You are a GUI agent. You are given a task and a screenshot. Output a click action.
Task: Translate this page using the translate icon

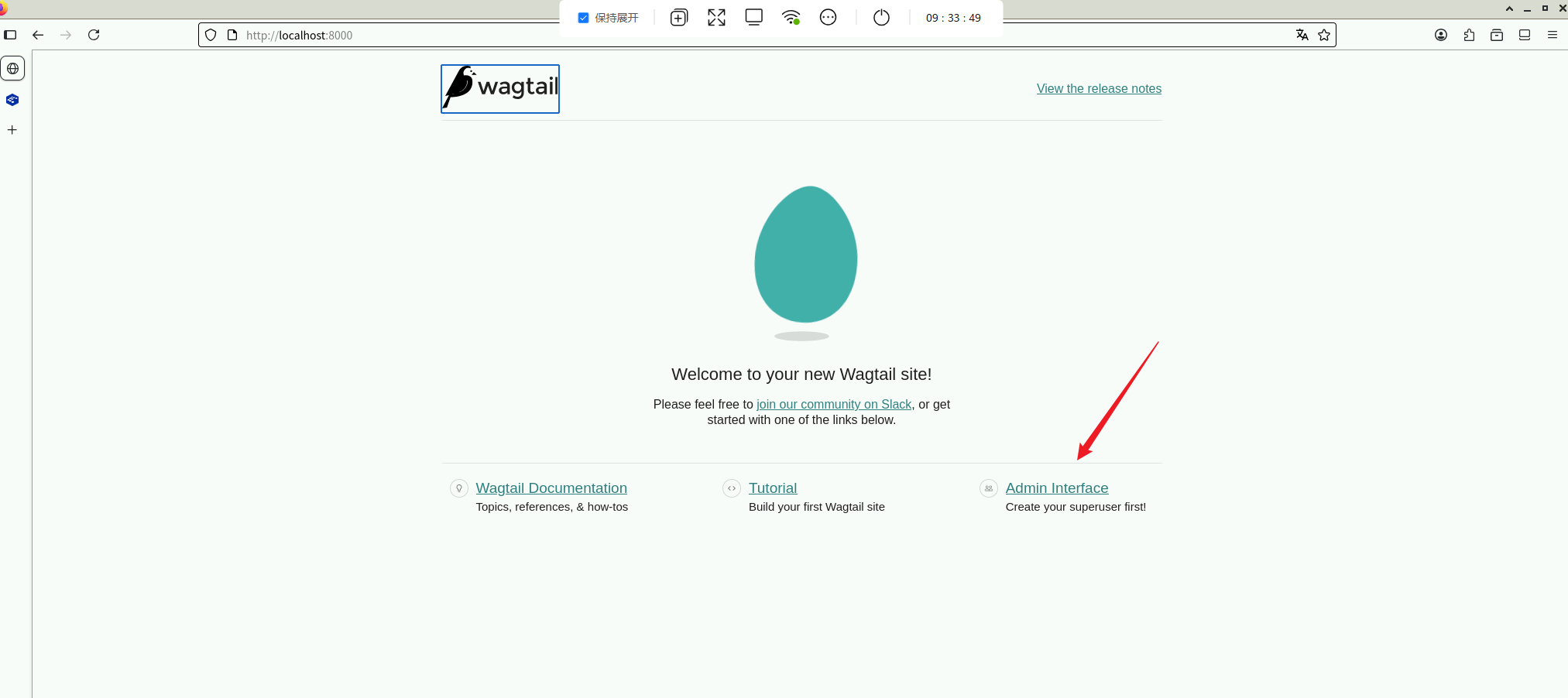click(x=1302, y=35)
